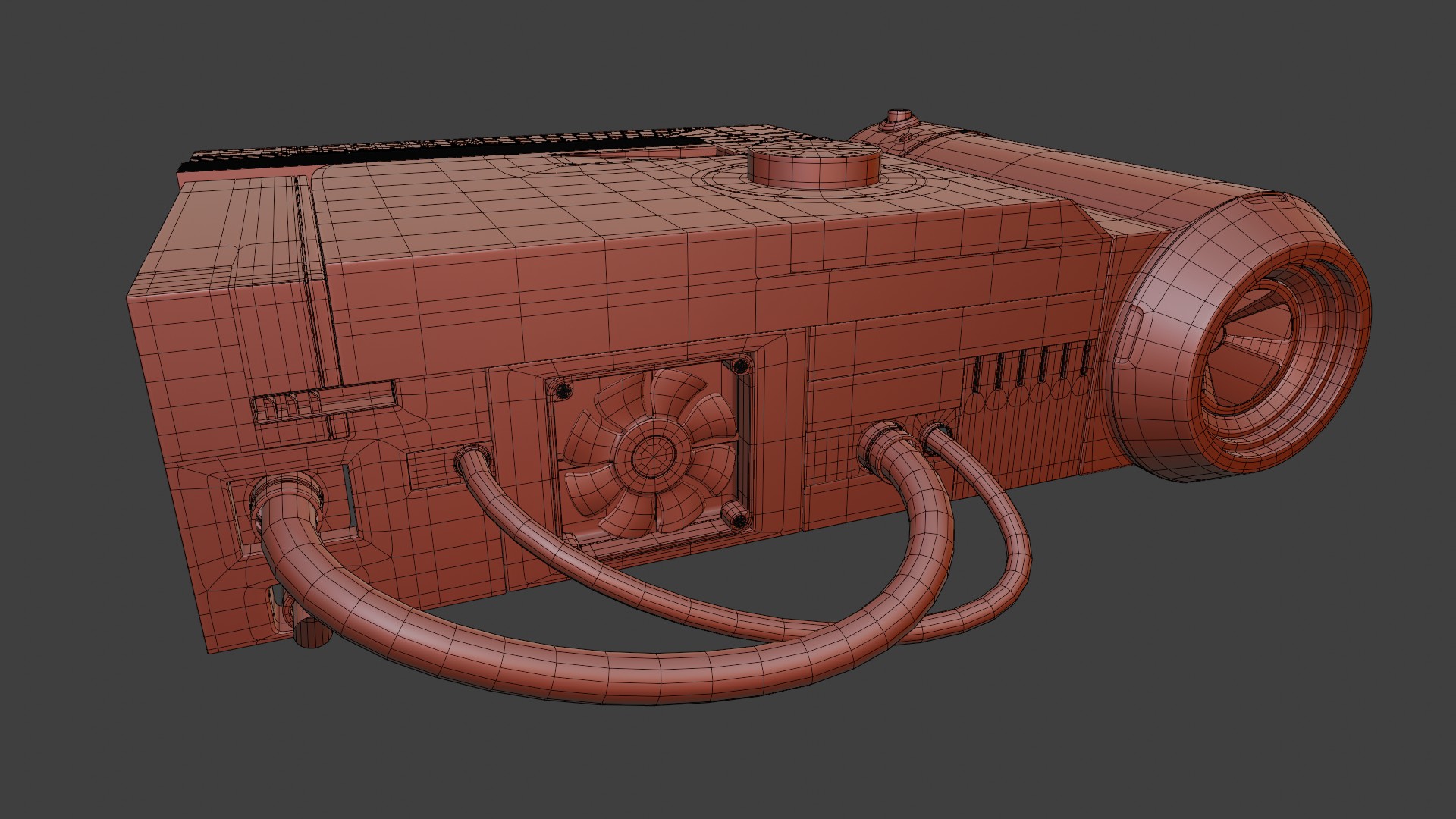Click the thin hose's right connector
Viewport: 1456px width, 819px height.
(x=934, y=435)
